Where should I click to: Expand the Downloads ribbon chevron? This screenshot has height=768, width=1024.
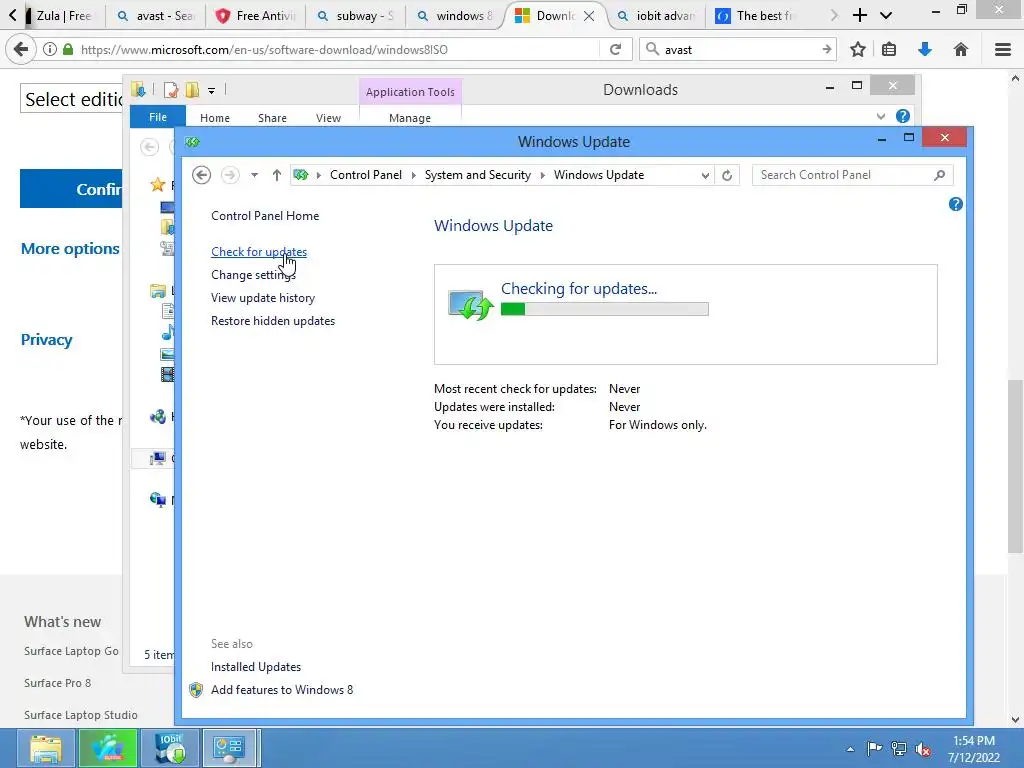[881, 116]
